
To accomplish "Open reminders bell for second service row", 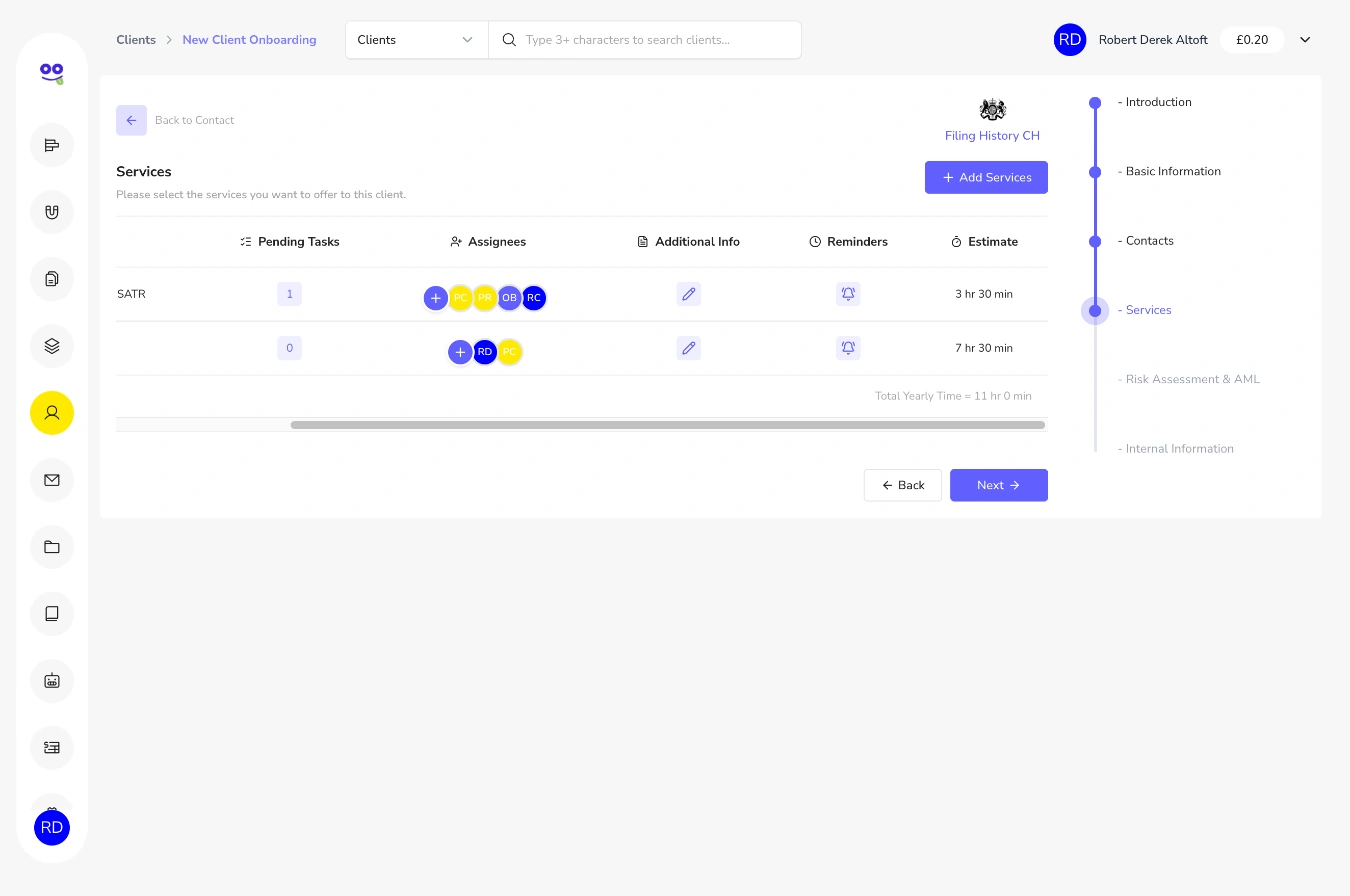I will click(848, 348).
